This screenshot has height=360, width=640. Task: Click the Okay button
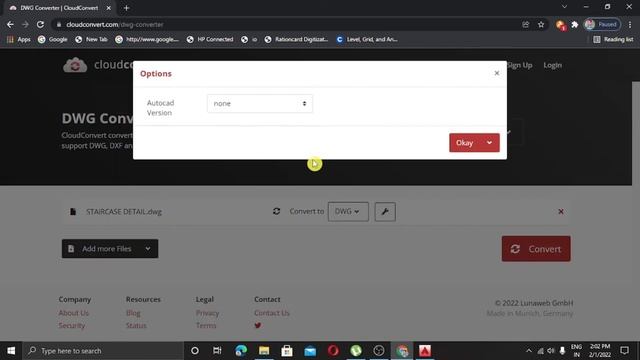[464, 143]
